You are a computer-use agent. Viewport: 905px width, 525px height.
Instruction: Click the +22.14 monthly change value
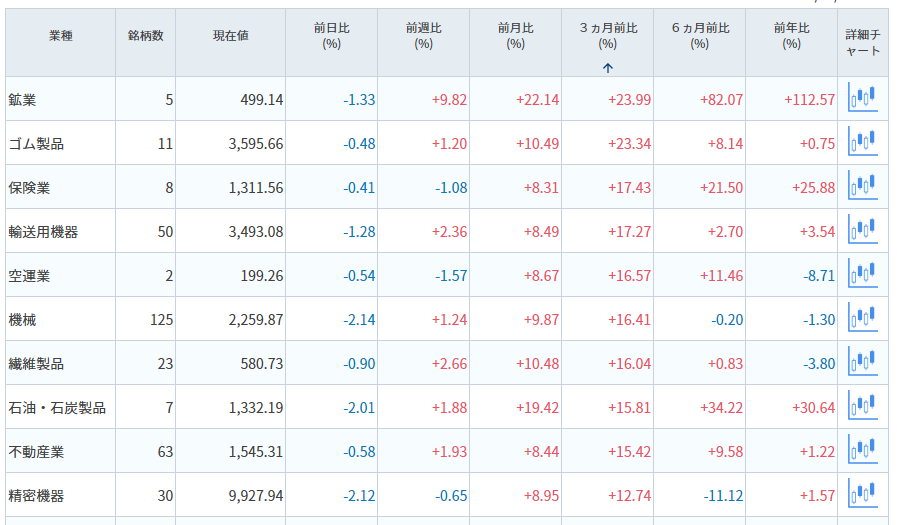(537, 100)
